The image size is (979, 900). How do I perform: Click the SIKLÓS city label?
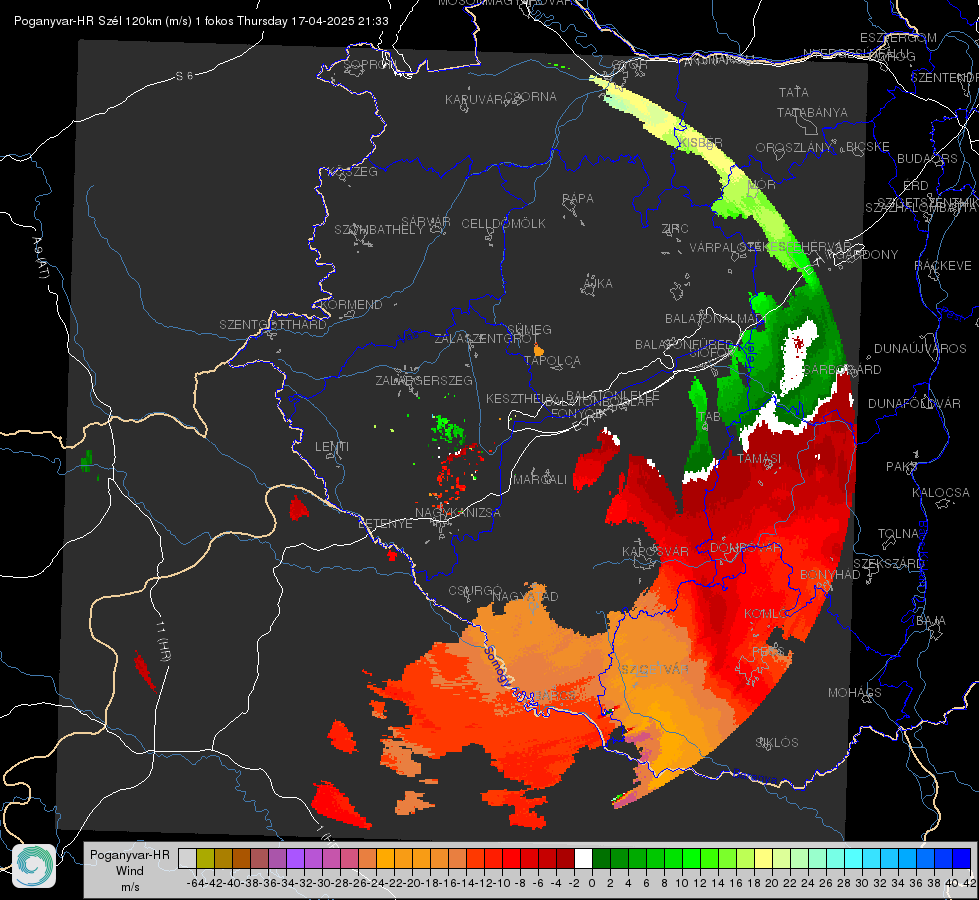click(777, 743)
